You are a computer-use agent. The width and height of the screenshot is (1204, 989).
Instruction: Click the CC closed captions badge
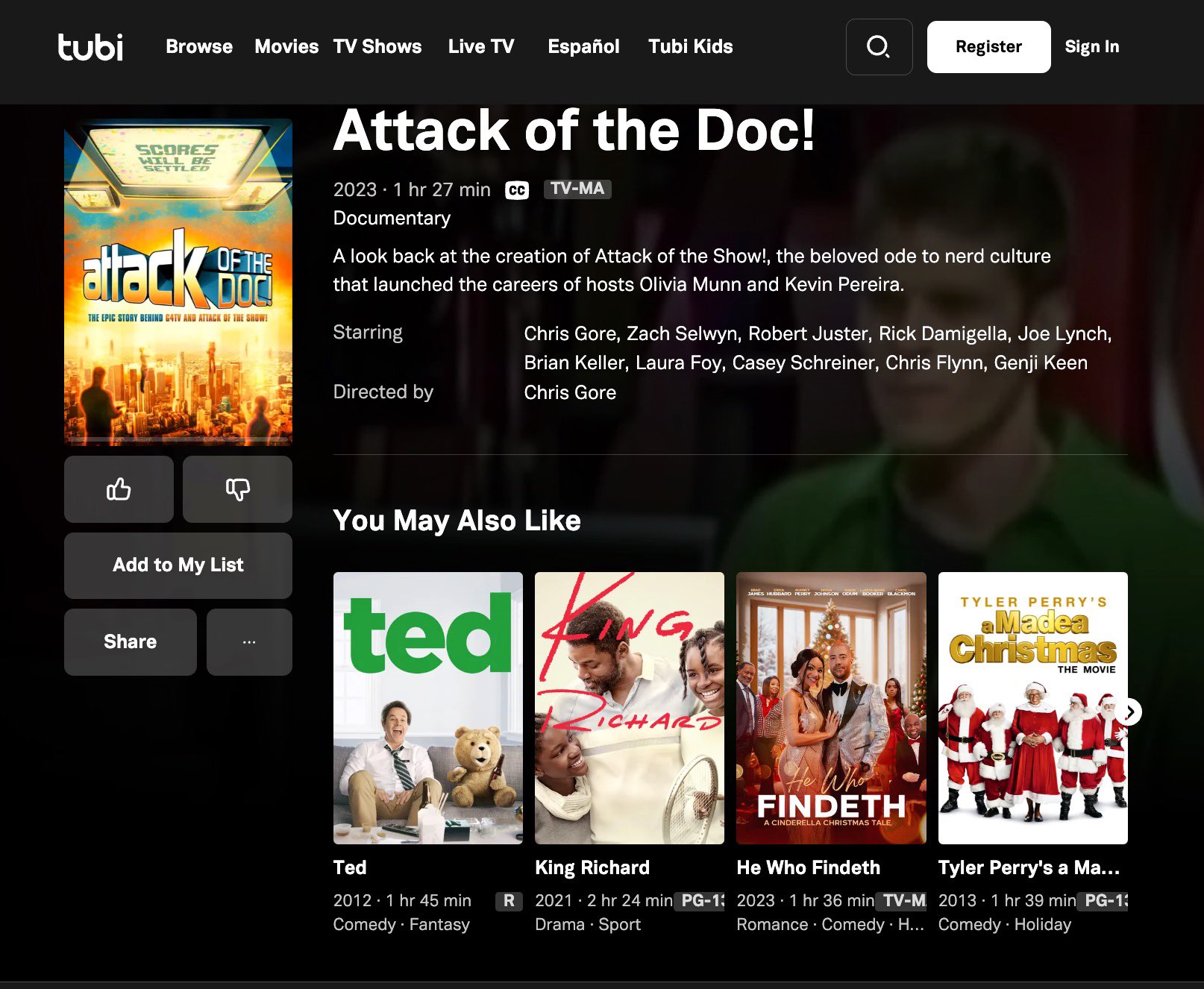click(517, 190)
